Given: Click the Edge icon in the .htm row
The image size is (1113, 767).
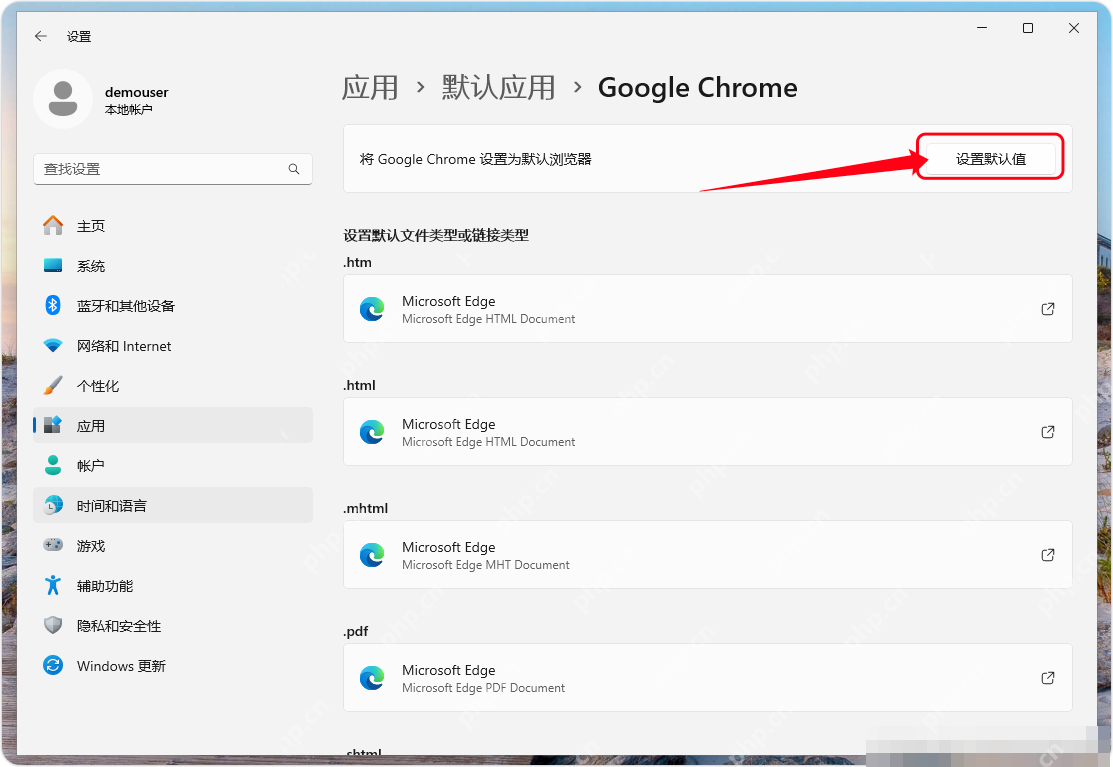Looking at the screenshot, I should (x=372, y=309).
